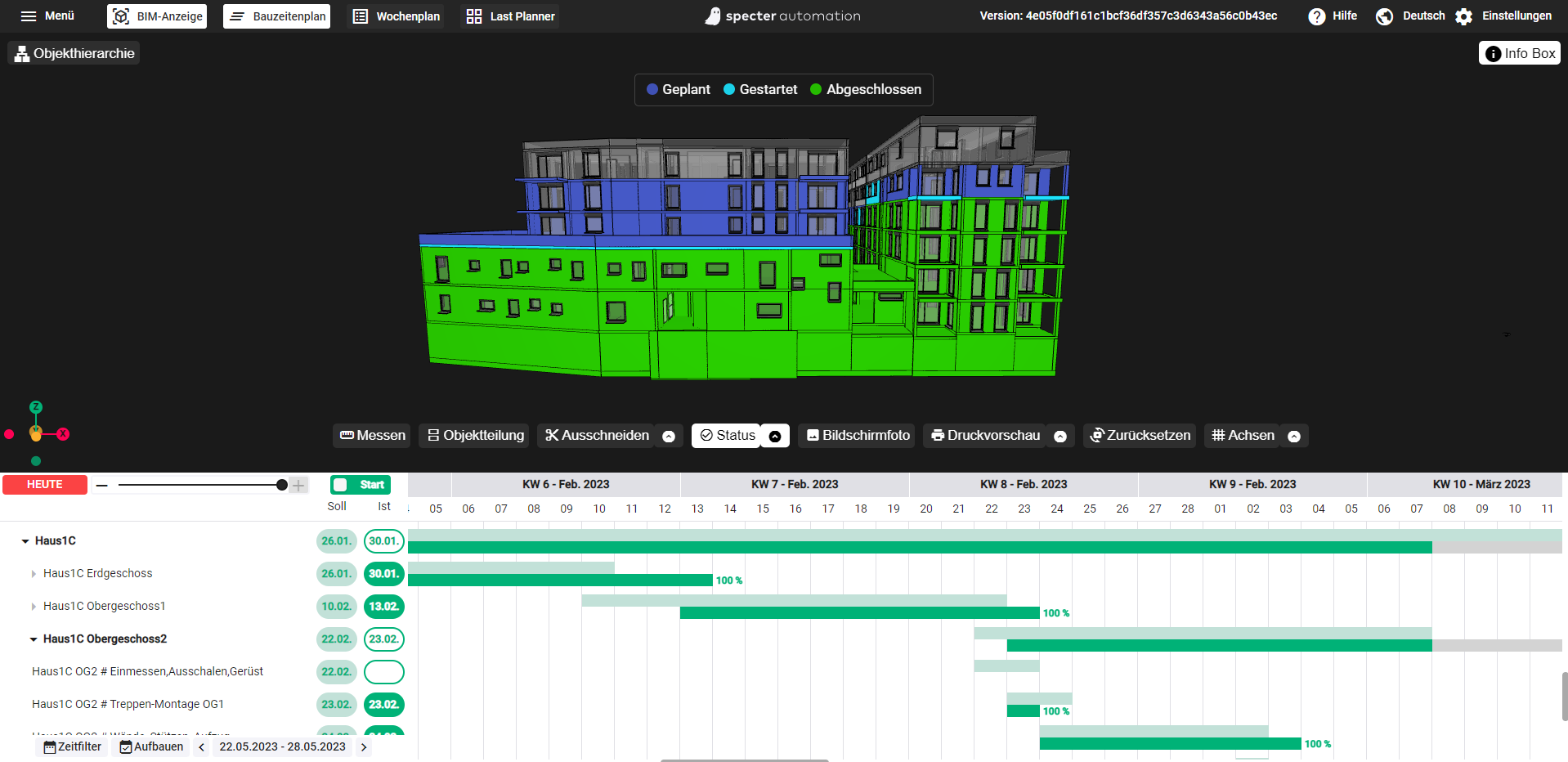Open the Zeitfilter time filter

(72, 747)
